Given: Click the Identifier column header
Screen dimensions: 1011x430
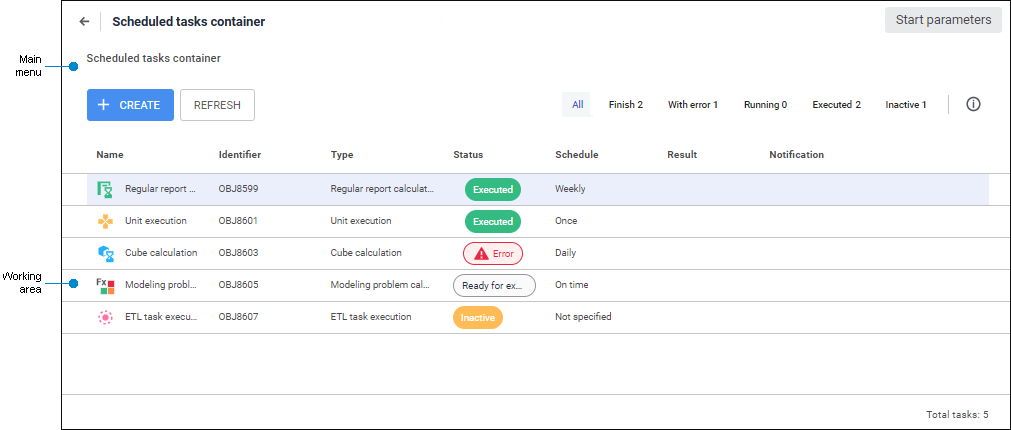Looking at the screenshot, I should (x=240, y=155).
